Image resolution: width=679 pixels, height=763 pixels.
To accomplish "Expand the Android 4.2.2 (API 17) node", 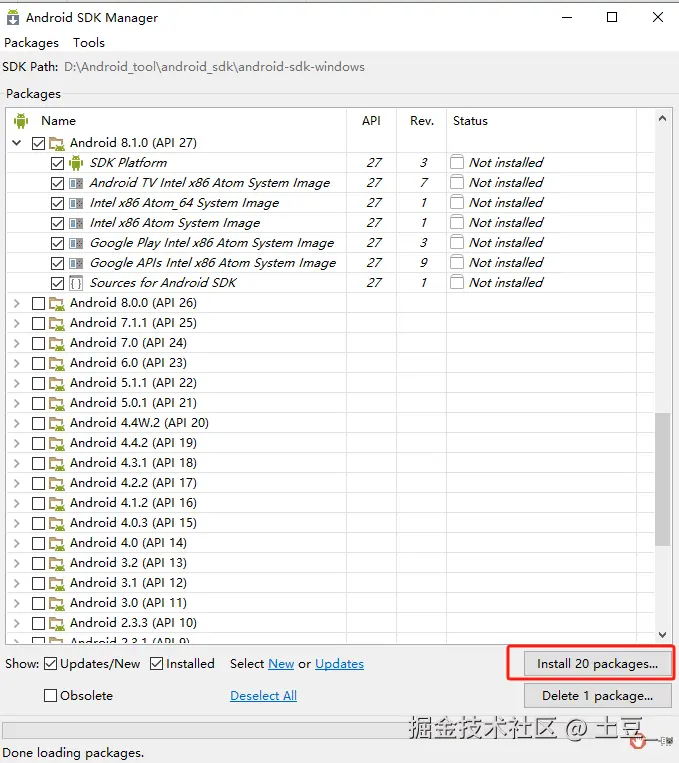I will 17,483.
